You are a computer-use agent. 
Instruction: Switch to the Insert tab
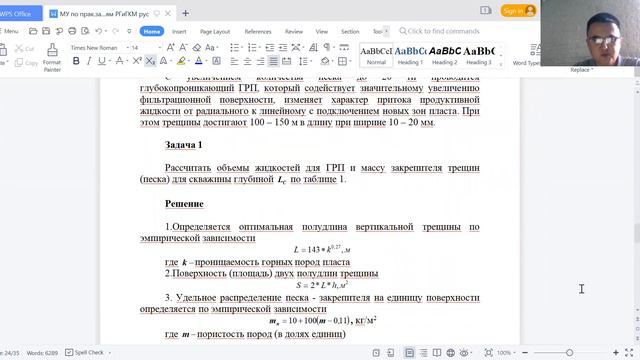coord(179,31)
